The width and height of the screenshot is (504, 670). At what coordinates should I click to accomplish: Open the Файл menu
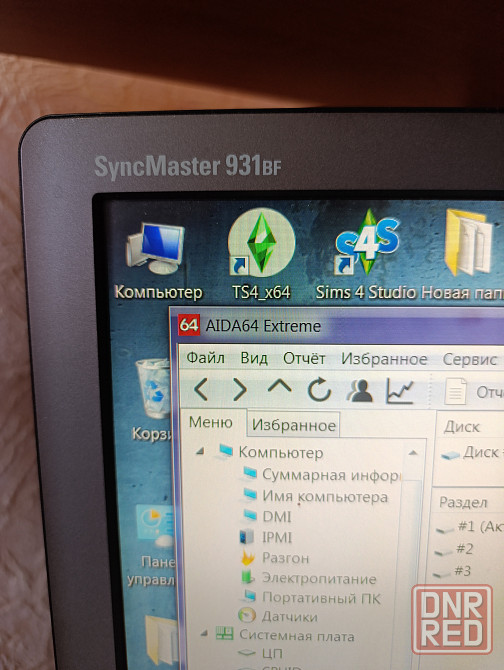pos(205,358)
